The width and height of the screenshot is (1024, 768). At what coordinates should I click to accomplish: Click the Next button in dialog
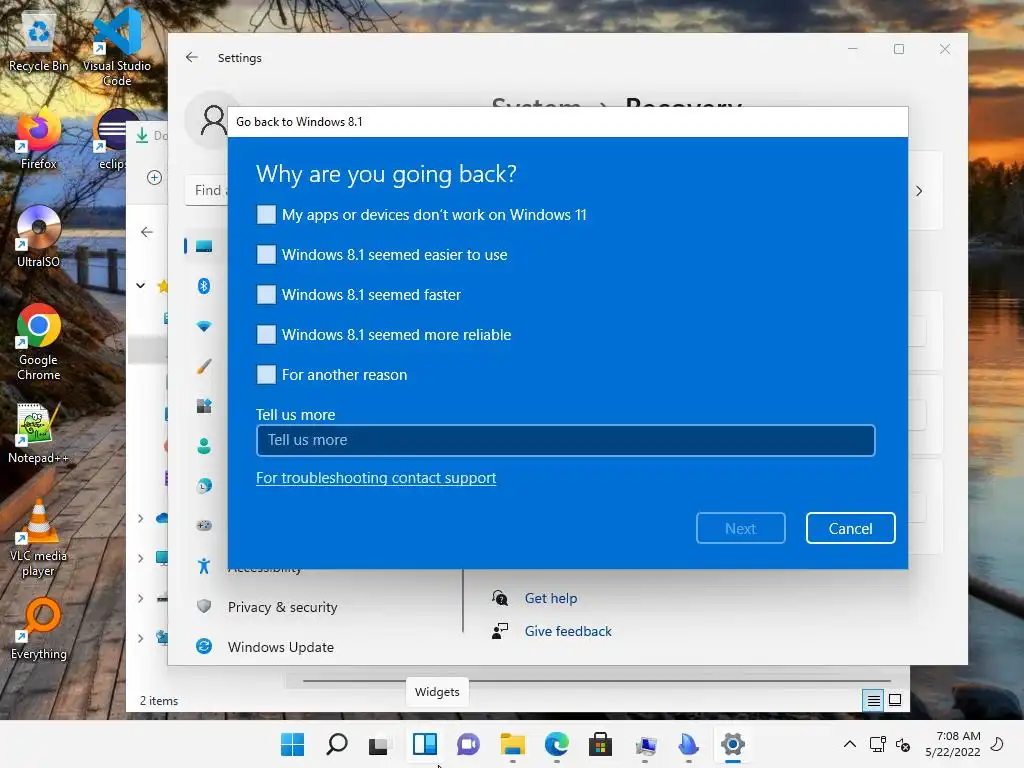741,528
